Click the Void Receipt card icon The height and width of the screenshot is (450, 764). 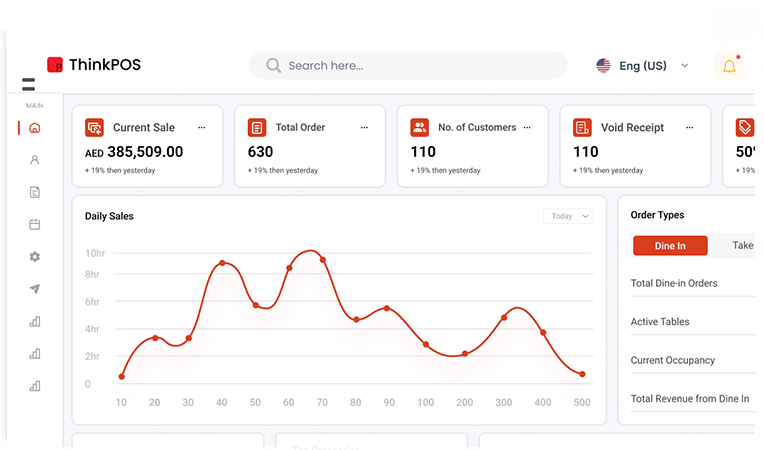pyautogui.click(x=582, y=128)
